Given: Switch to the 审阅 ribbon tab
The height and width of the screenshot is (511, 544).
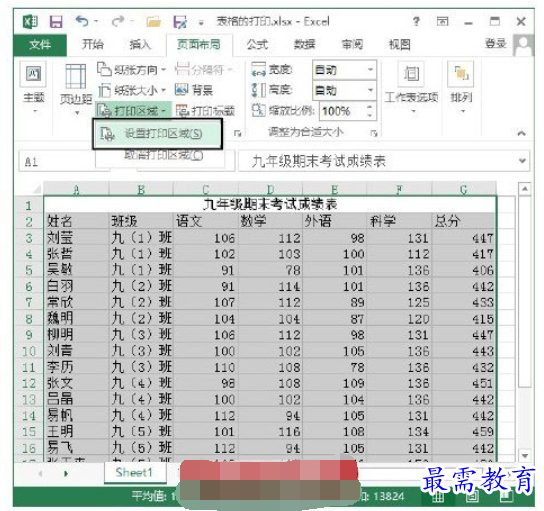Looking at the screenshot, I should click(x=352, y=44).
